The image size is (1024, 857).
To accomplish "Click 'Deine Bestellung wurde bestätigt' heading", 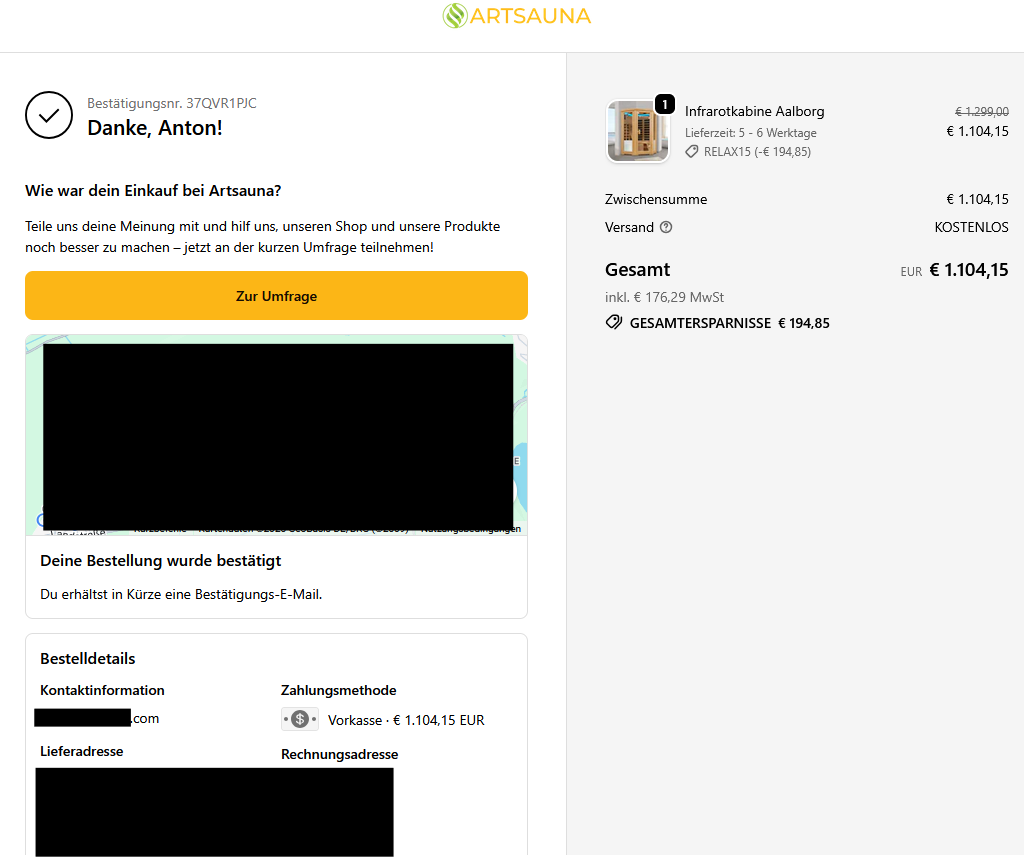I will (x=161, y=561).
